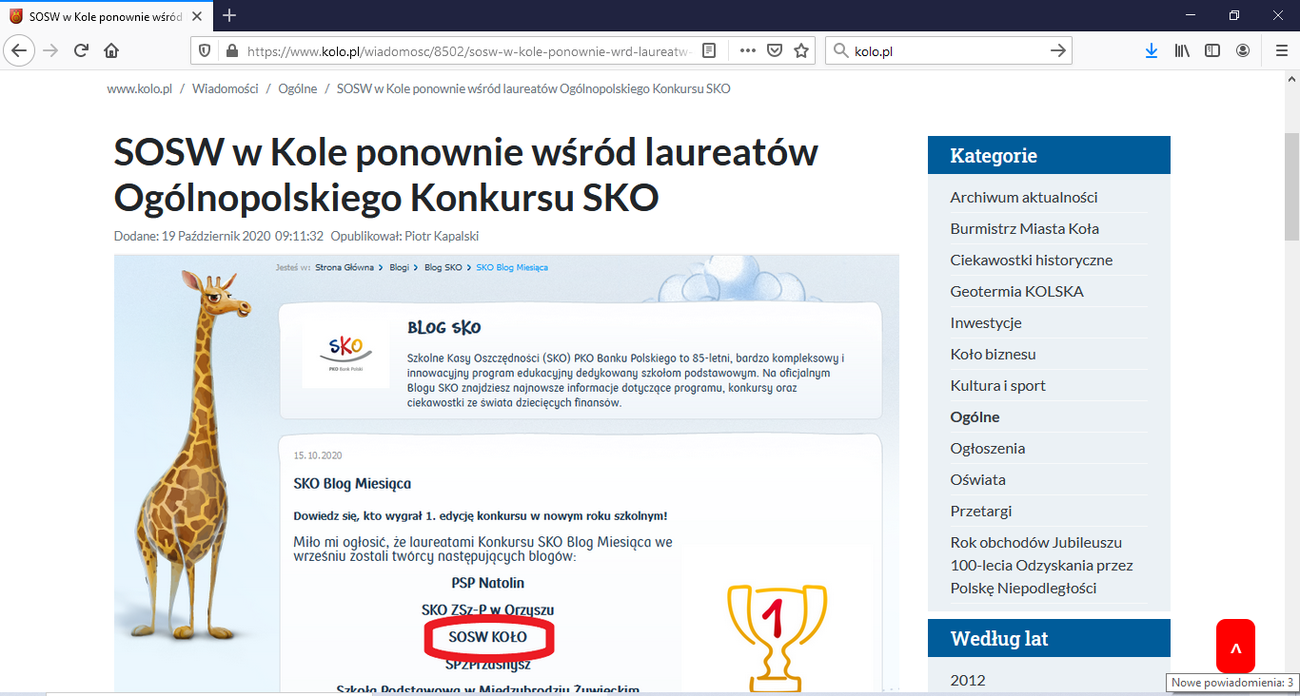Screen dimensions: 1300x696
Task: Toggle Reader View for this article
Action: coord(709,50)
